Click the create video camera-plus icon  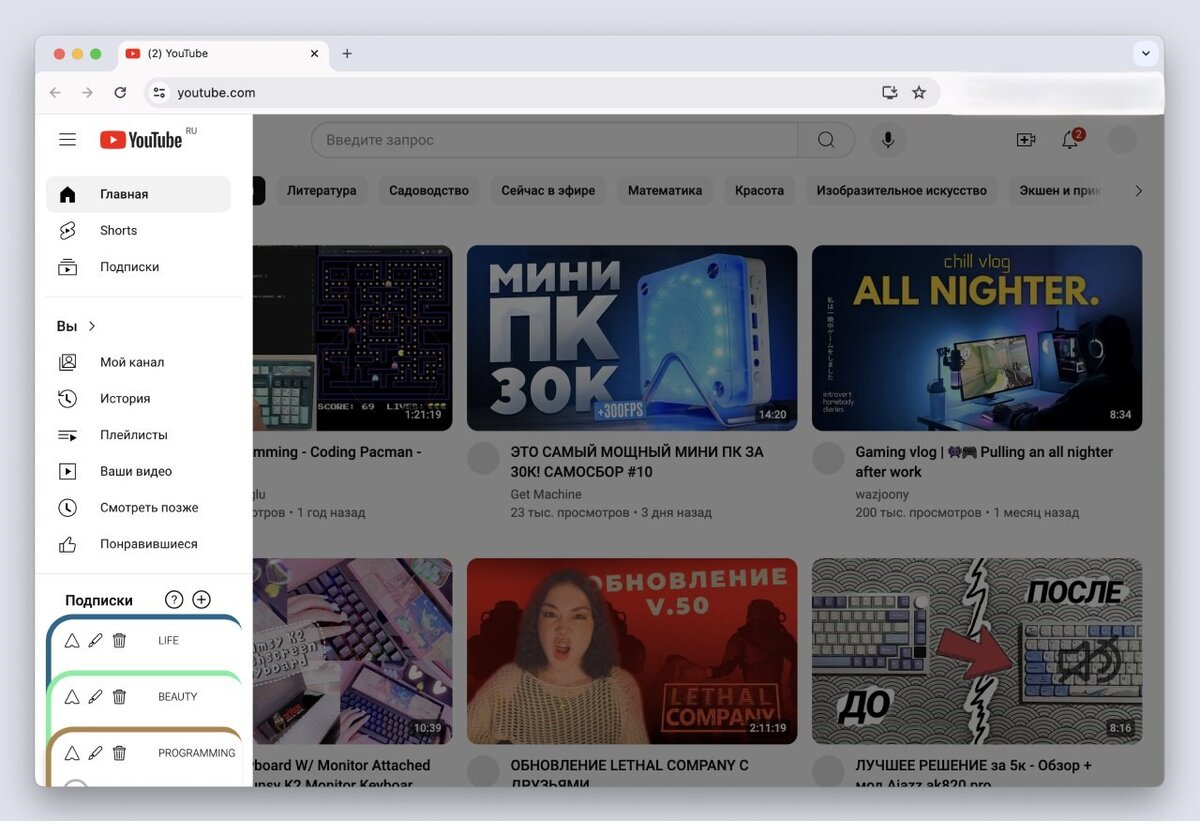click(1026, 140)
